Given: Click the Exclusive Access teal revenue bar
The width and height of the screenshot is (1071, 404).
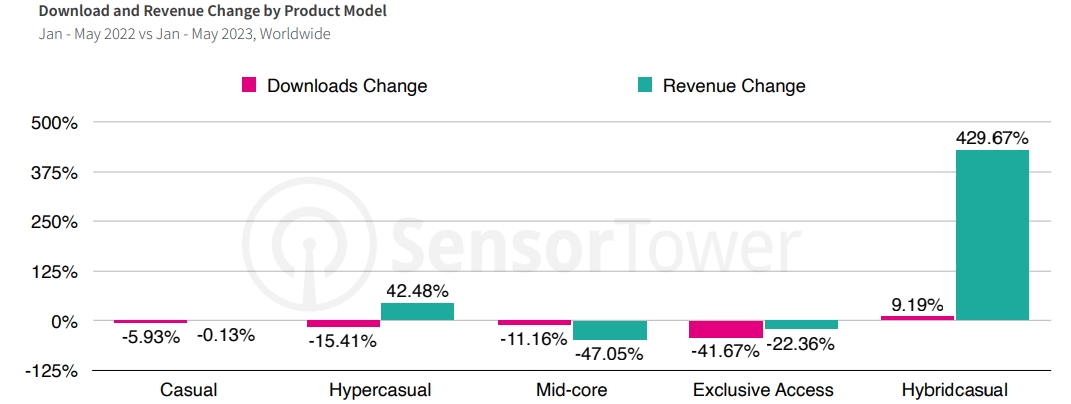Looking at the screenshot, I should 800,325.
